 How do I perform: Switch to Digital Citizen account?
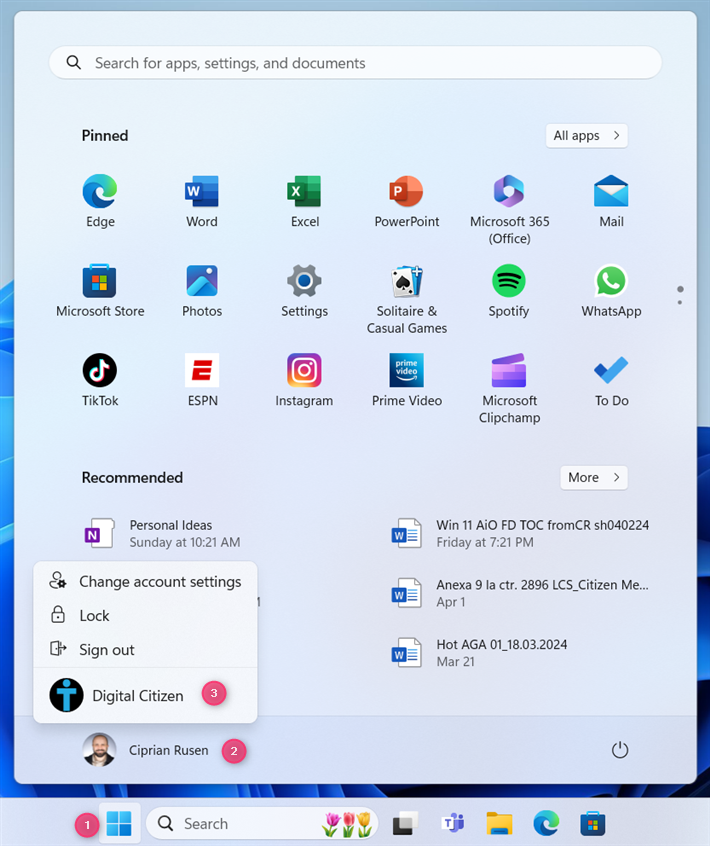(x=145, y=695)
